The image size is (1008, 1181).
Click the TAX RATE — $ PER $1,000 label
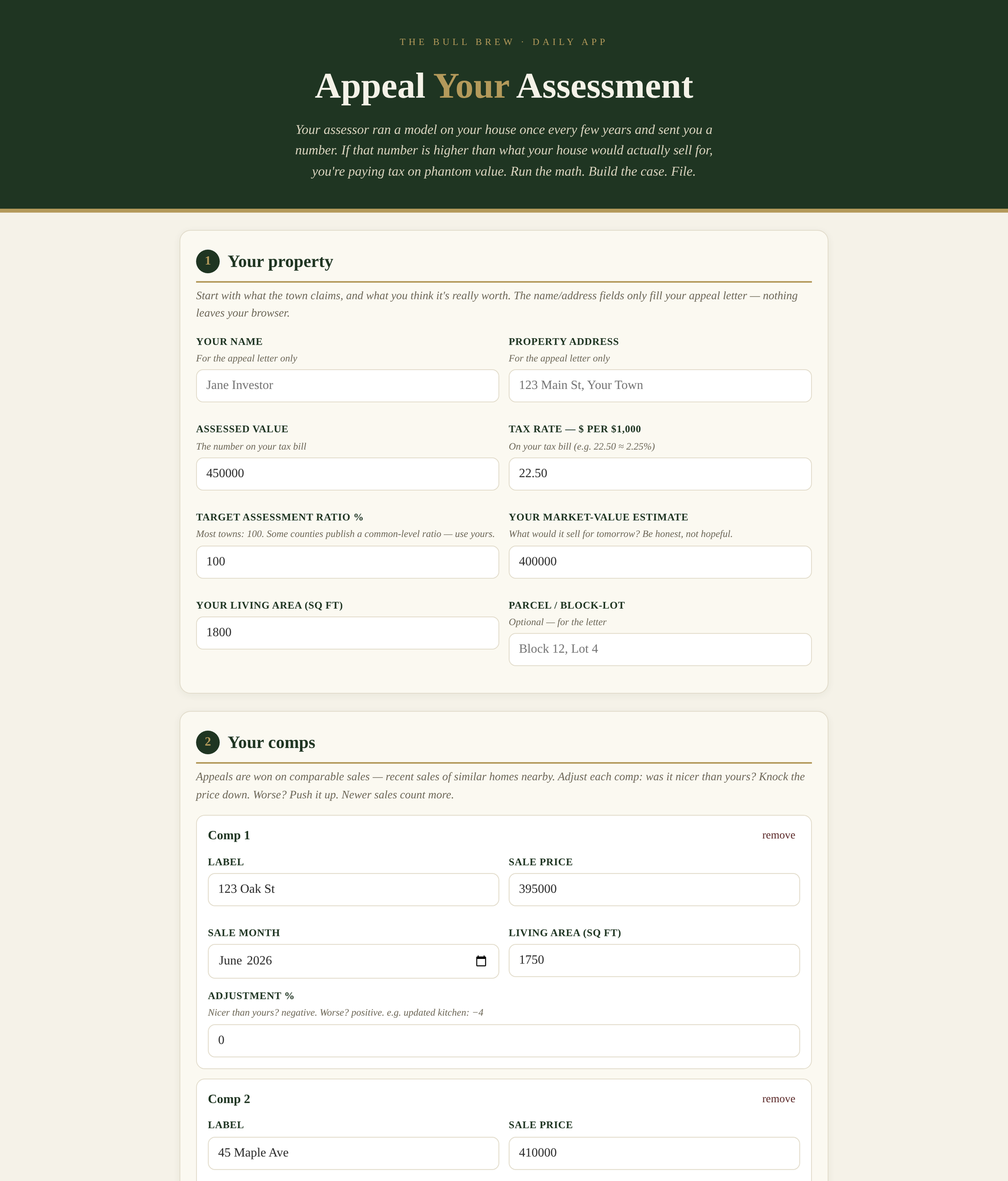(575, 429)
